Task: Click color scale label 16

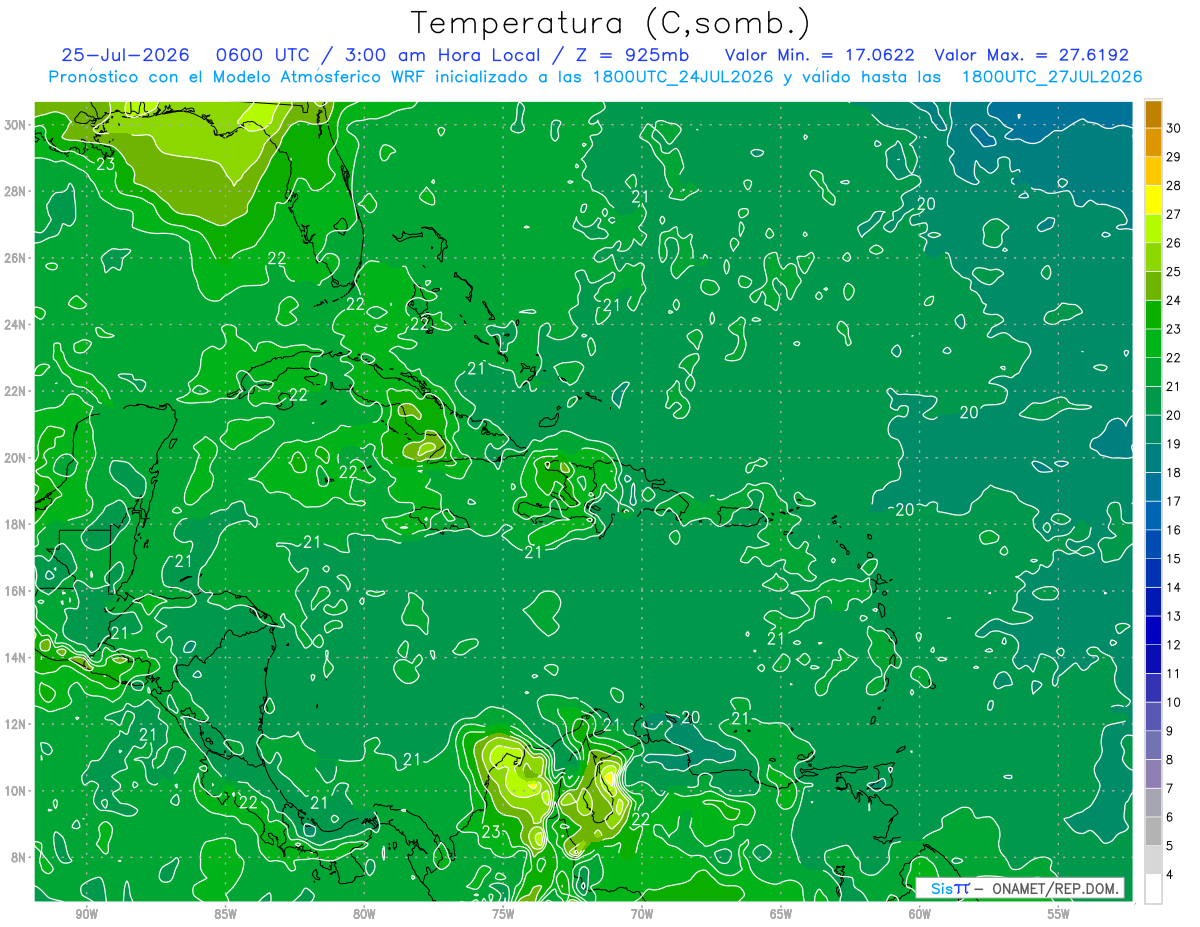Action: 1173,530
